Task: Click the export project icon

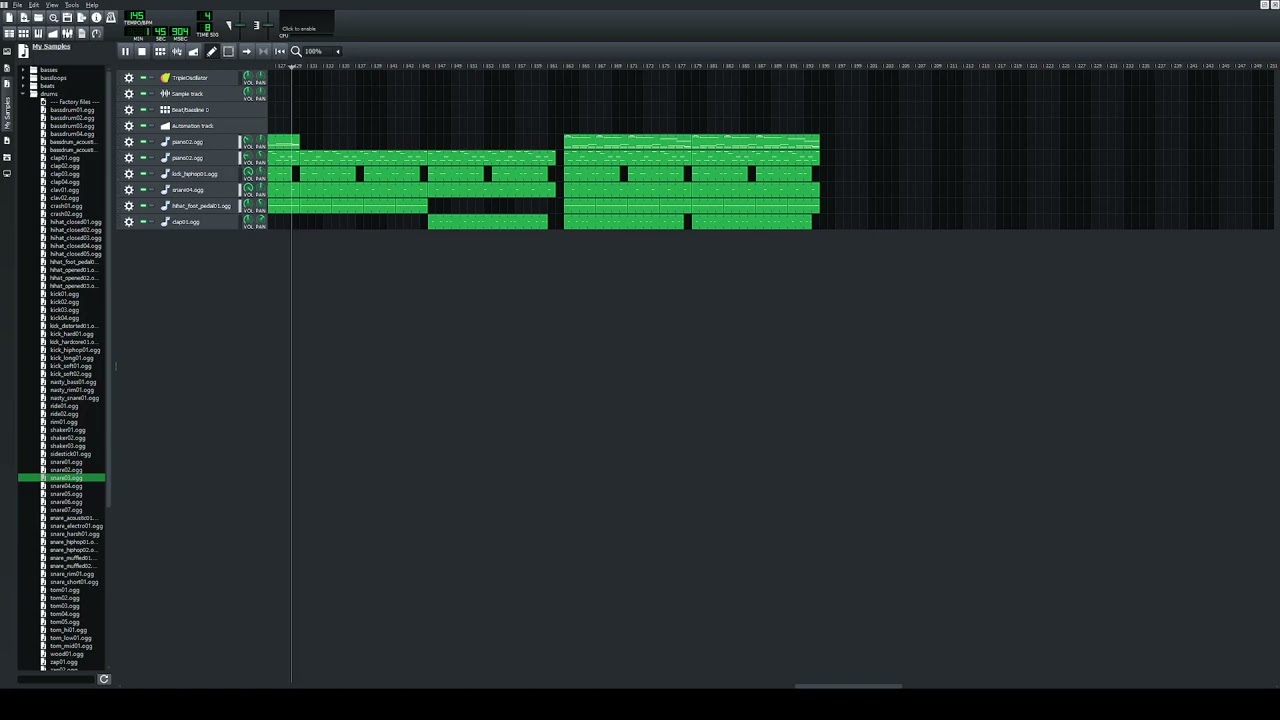Action: tap(82, 18)
